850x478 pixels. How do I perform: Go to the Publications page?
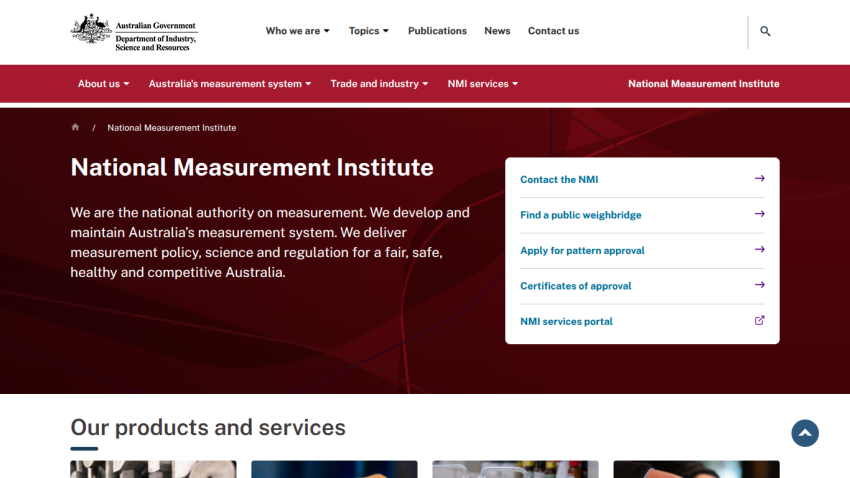tap(437, 31)
